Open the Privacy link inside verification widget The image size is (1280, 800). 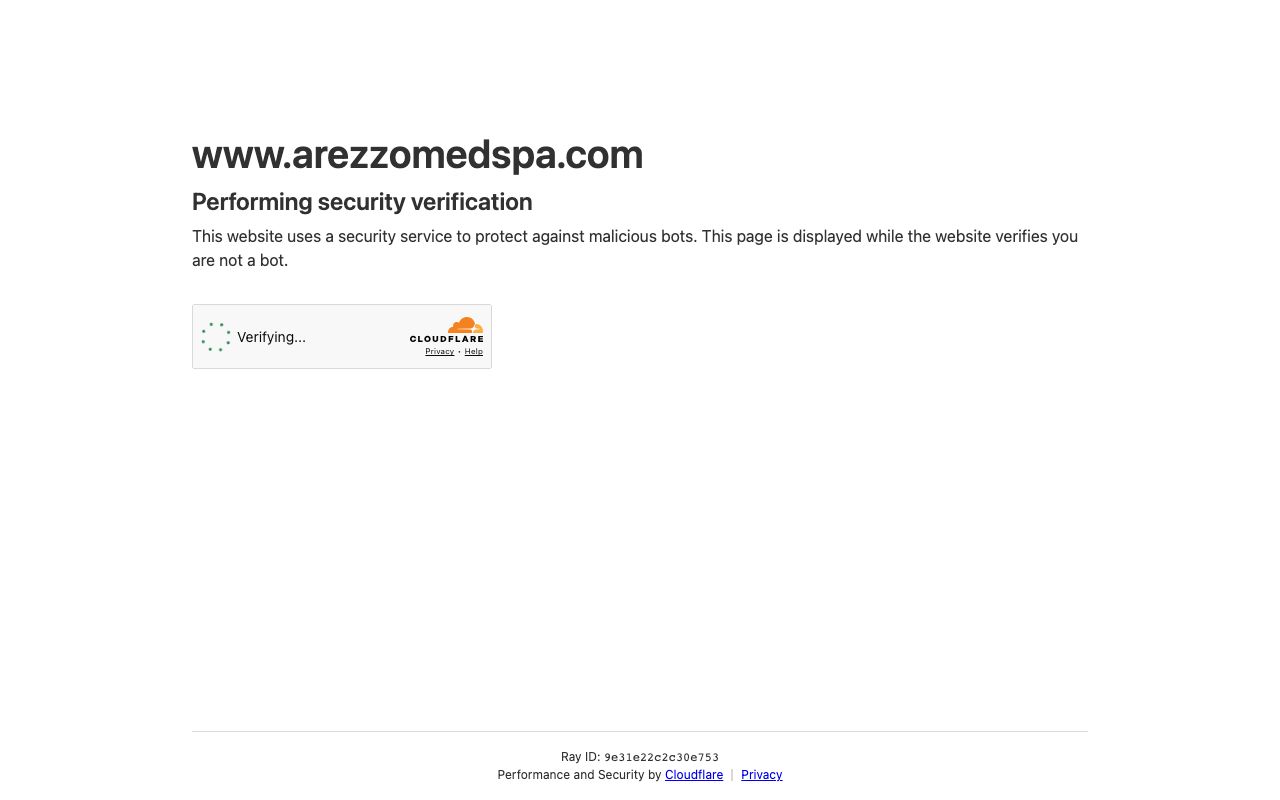[x=439, y=352]
